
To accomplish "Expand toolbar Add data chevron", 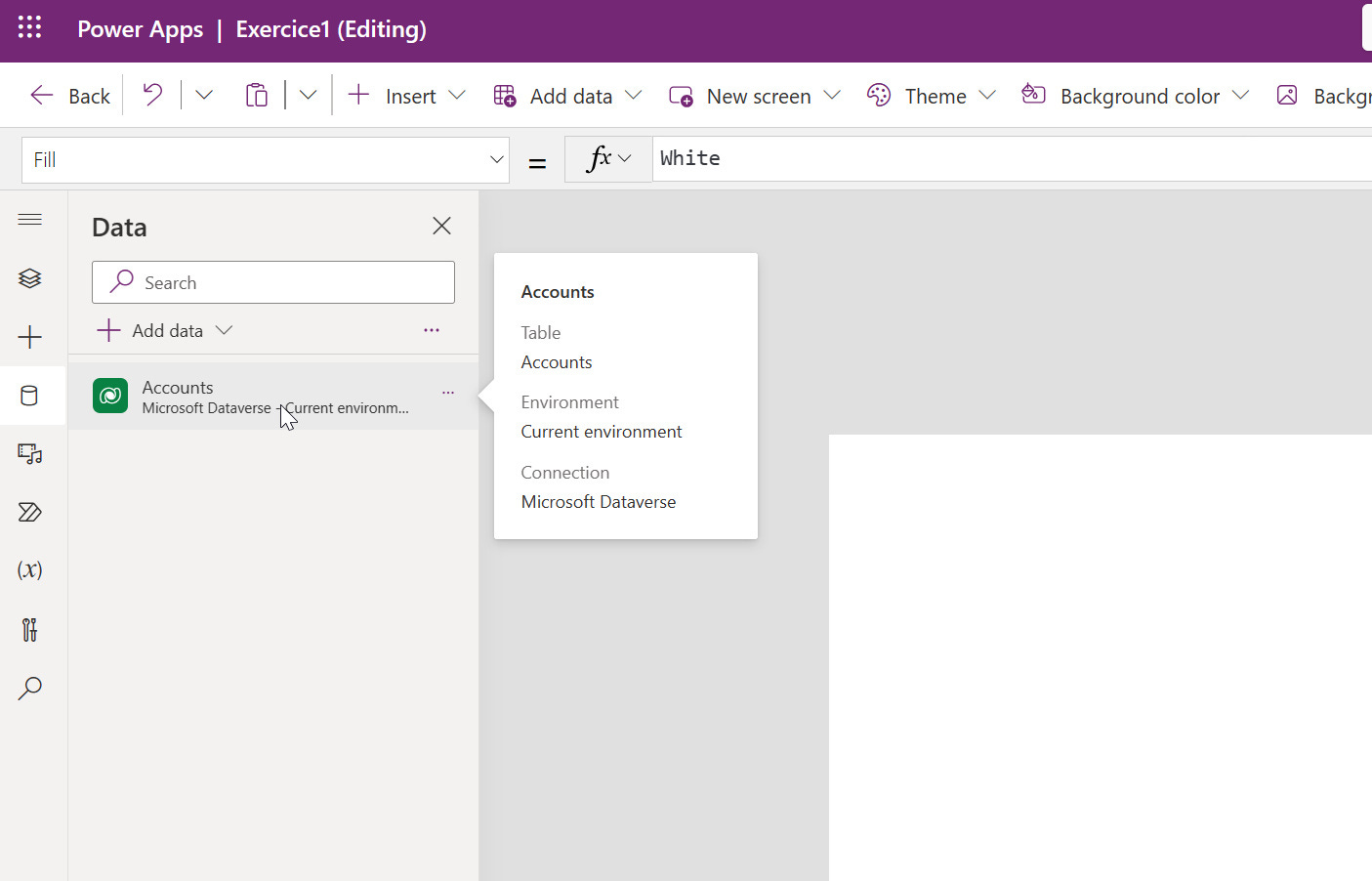I will tap(634, 95).
